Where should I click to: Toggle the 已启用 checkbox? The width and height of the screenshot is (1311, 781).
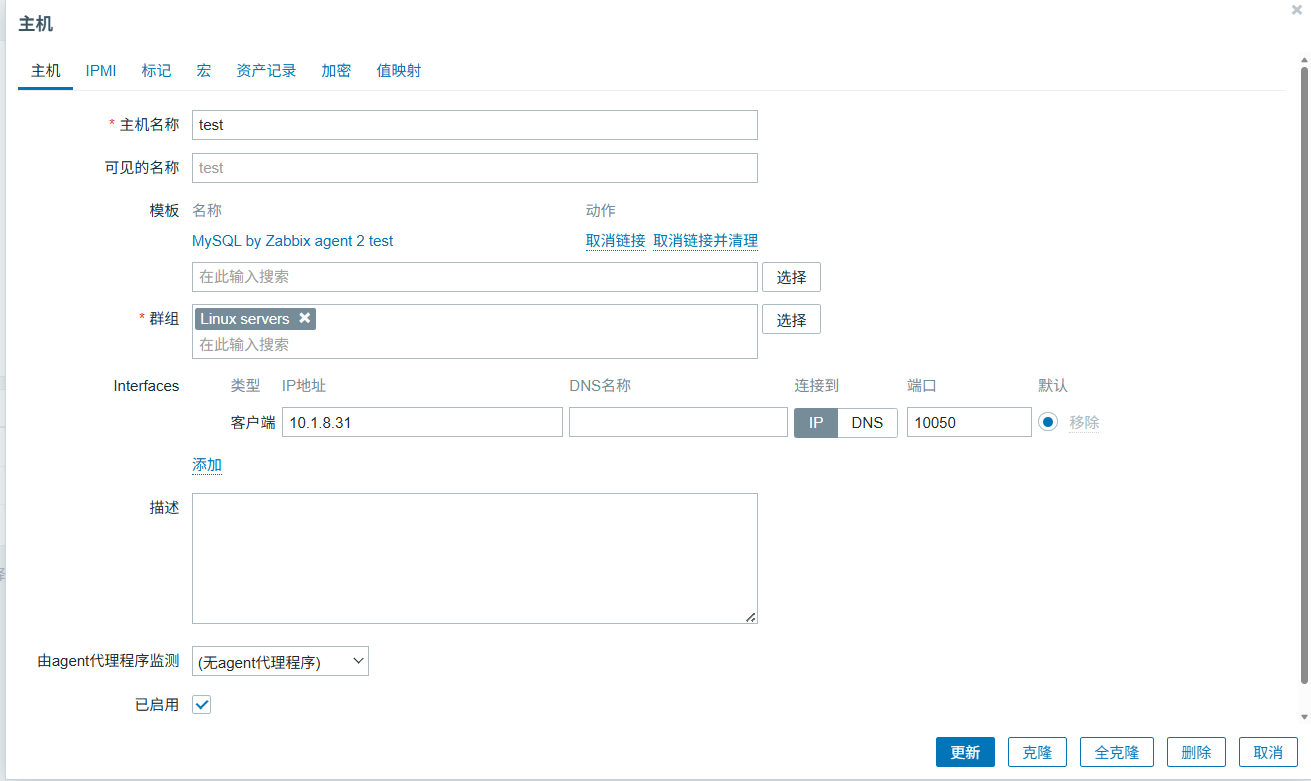click(x=202, y=705)
